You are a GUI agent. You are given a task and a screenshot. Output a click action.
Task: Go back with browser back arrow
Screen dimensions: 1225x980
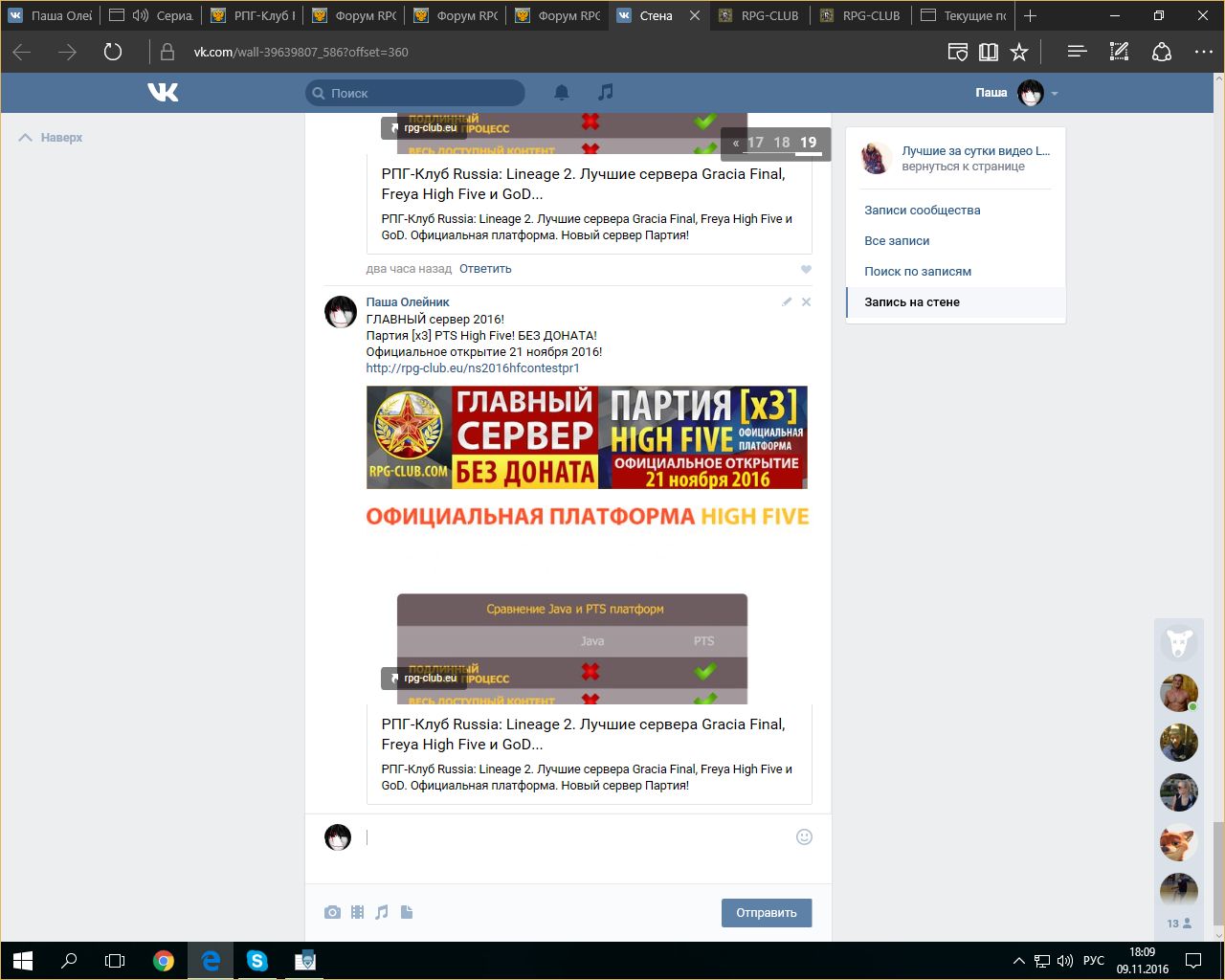(22, 52)
